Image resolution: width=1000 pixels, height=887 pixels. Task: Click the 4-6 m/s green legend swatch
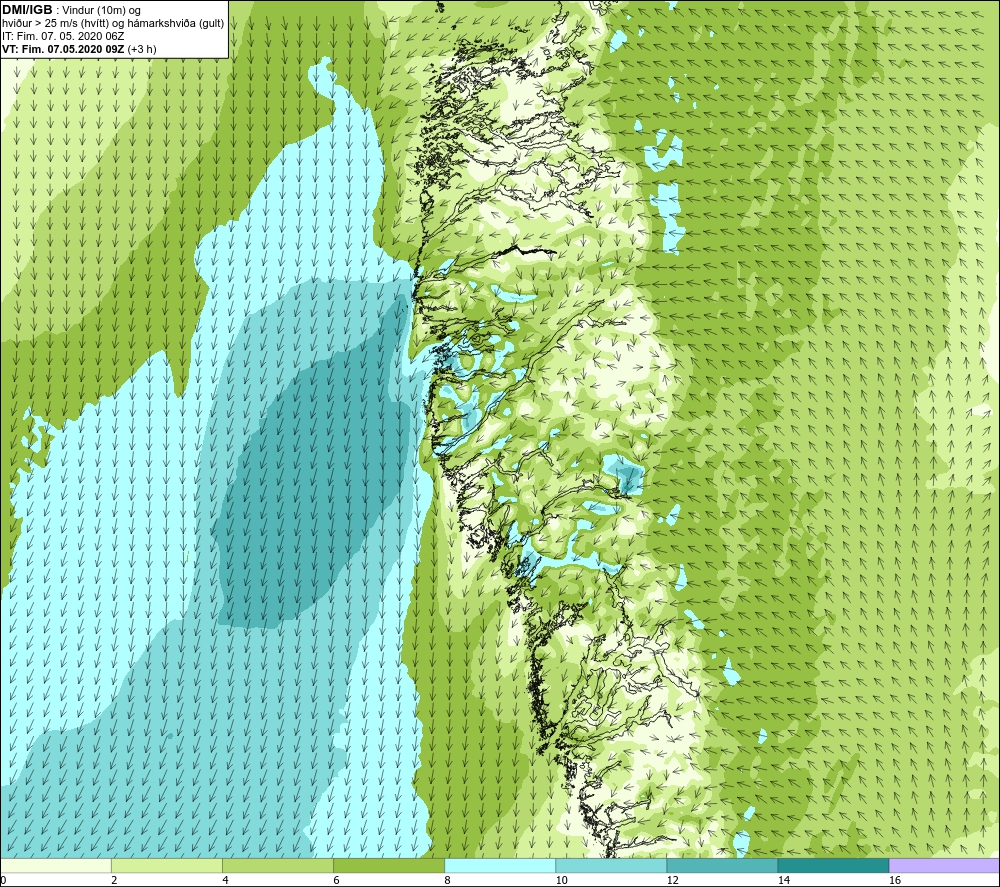(x=278, y=865)
